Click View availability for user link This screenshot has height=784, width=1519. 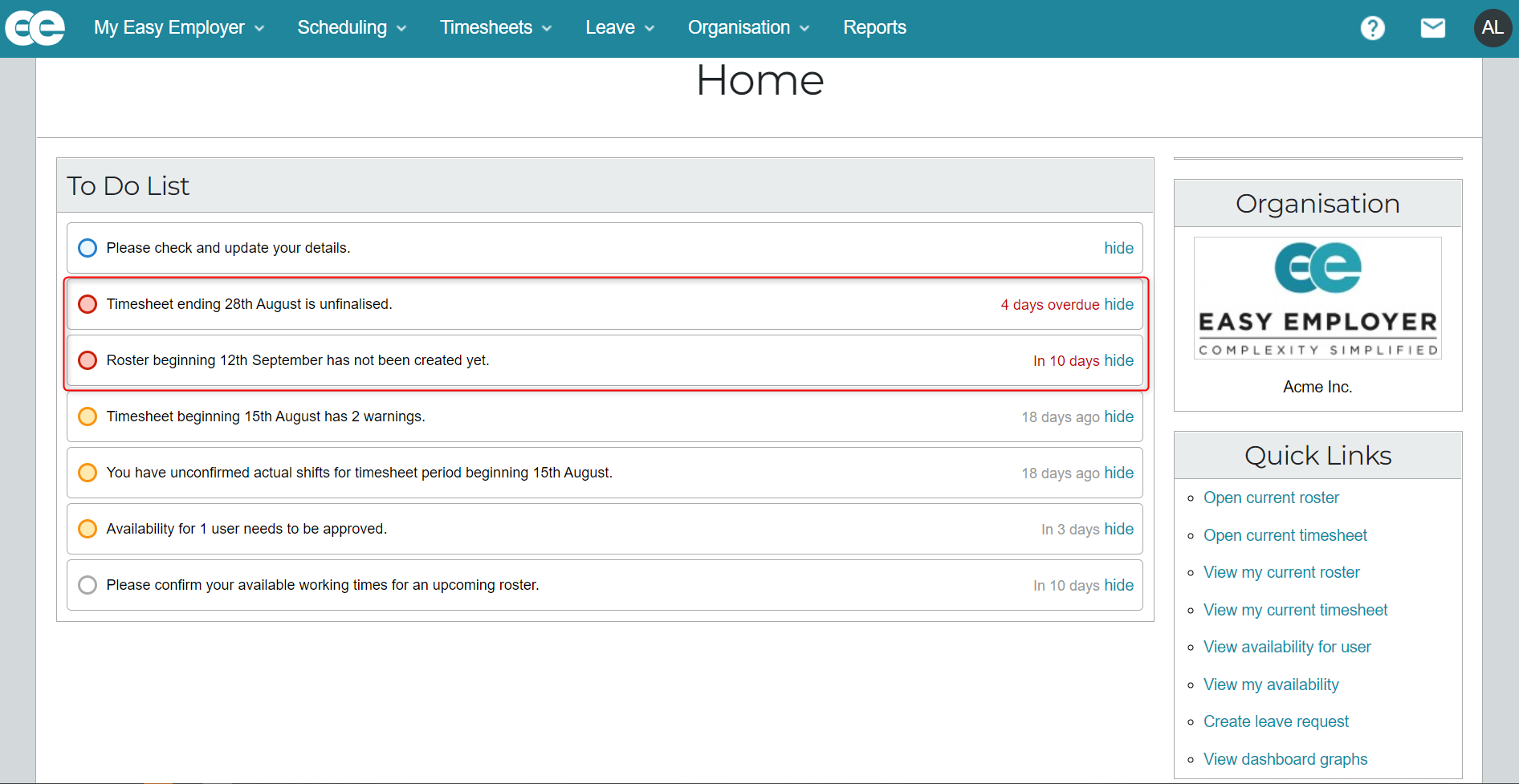[x=1287, y=647]
